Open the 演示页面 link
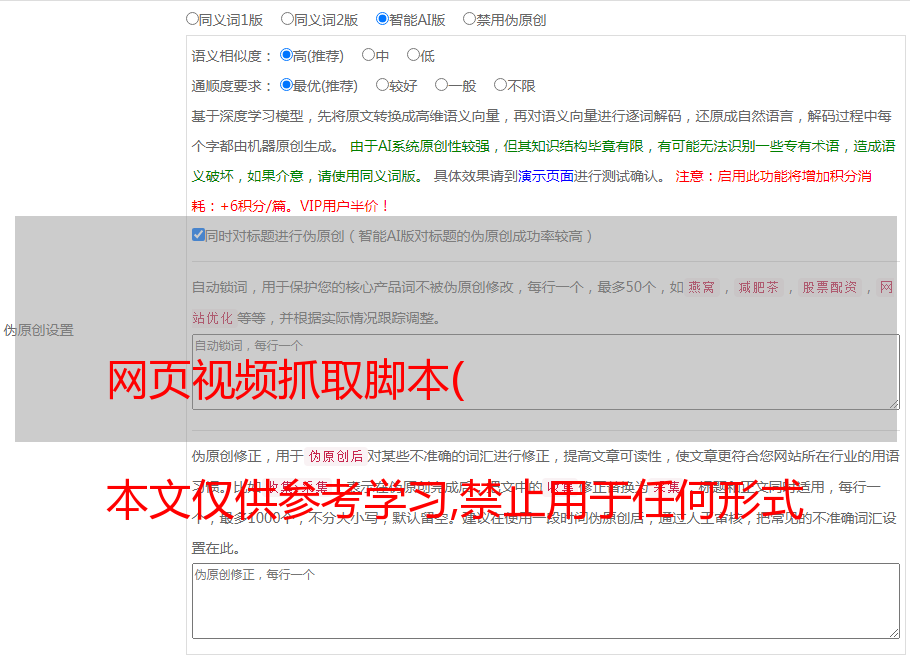This screenshot has height=658, width=911. (x=546, y=176)
